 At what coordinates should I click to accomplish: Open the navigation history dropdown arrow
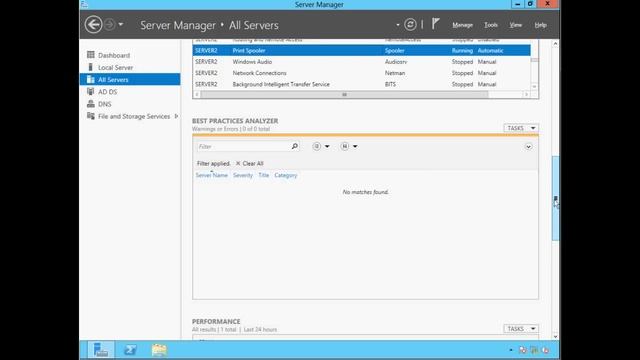point(121,24)
